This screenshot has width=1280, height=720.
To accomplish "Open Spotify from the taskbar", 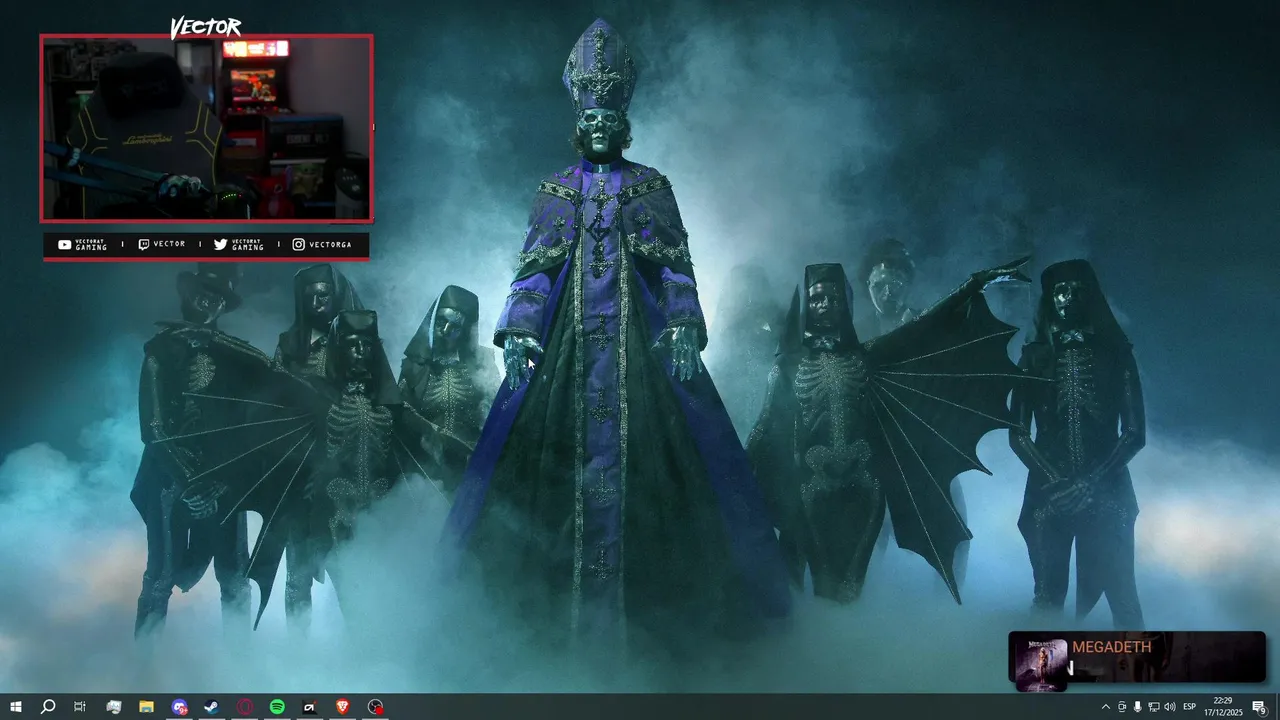I will click(x=277, y=707).
